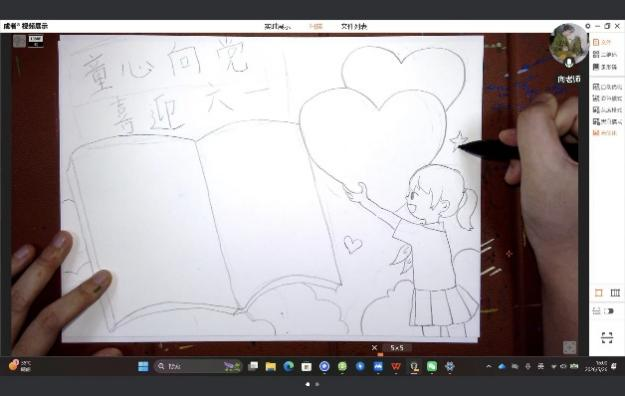The height and width of the screenshot is (396, 625).
Task: Switch to the left header tab beside the orange one
Action: [x=277, y=27]
